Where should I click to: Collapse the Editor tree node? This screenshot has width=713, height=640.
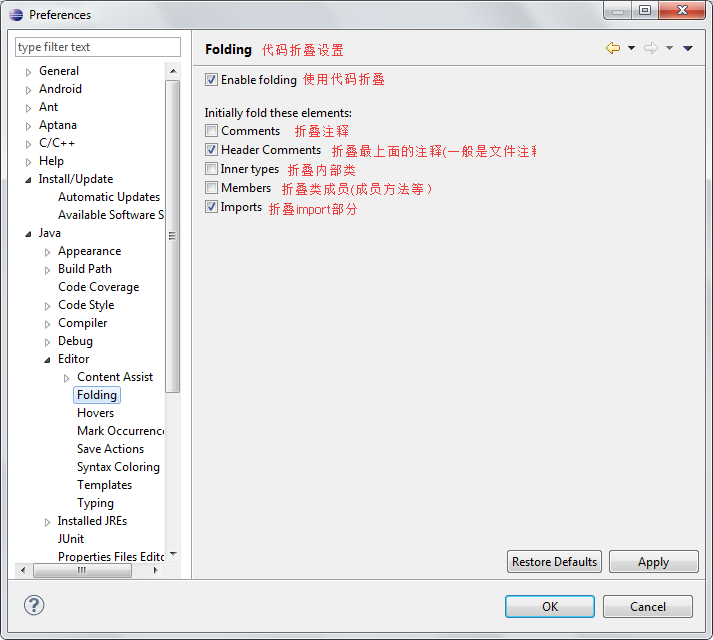(48, 360)
